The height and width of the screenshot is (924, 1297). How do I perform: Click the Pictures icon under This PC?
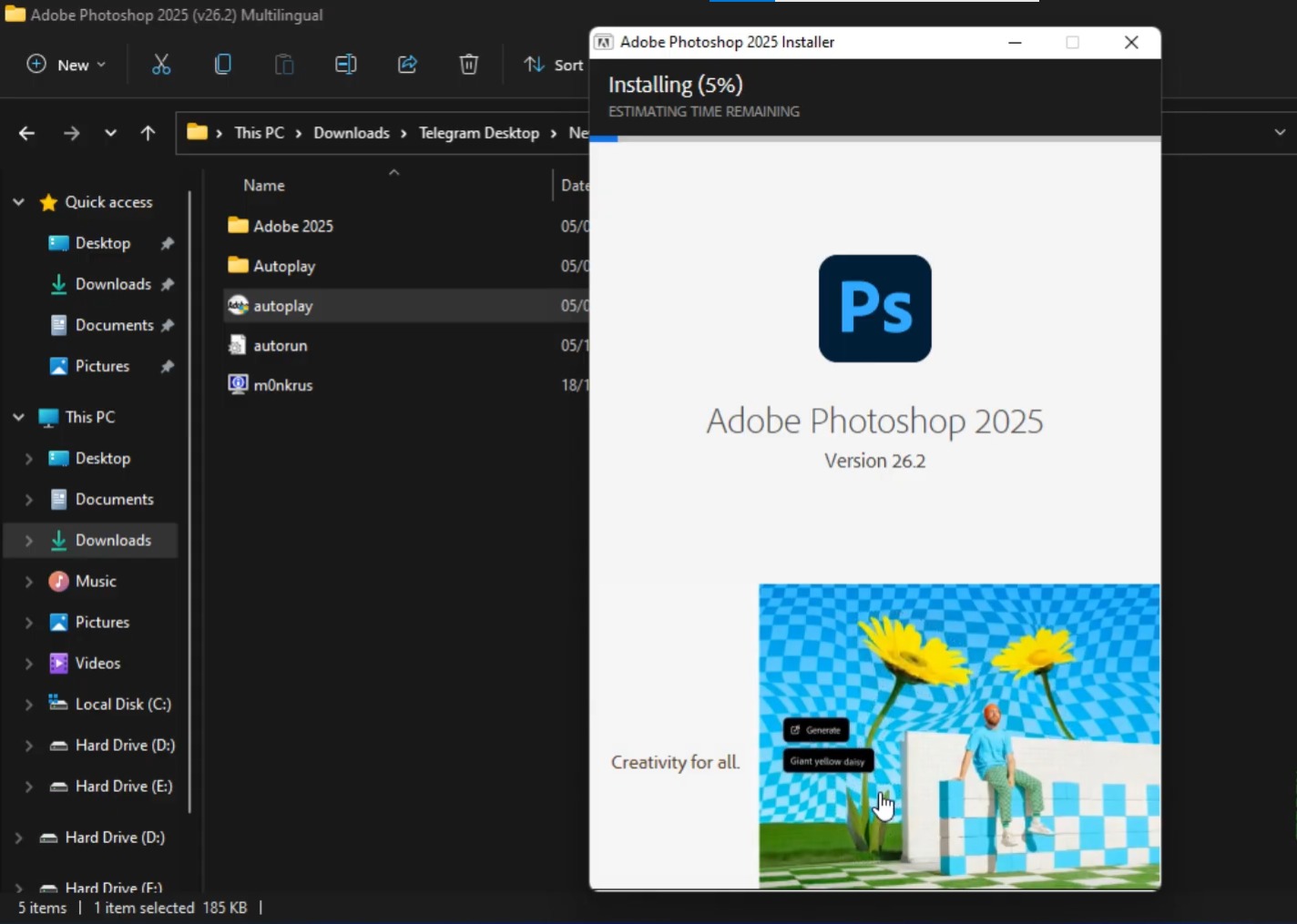58,623
